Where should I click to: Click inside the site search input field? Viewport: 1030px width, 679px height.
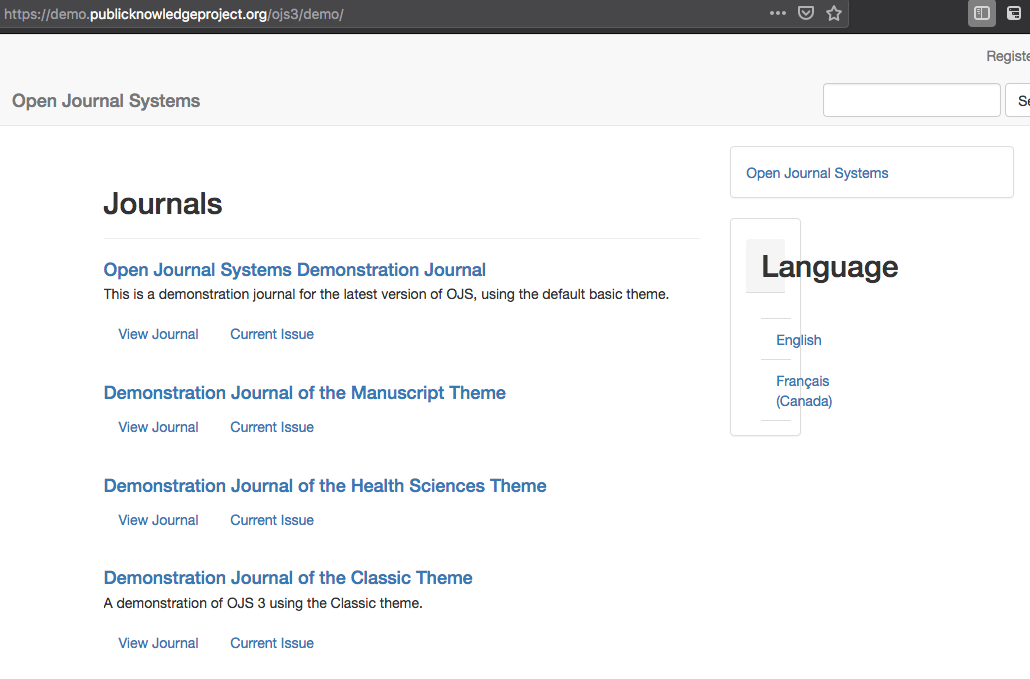(x=911, y=99)
